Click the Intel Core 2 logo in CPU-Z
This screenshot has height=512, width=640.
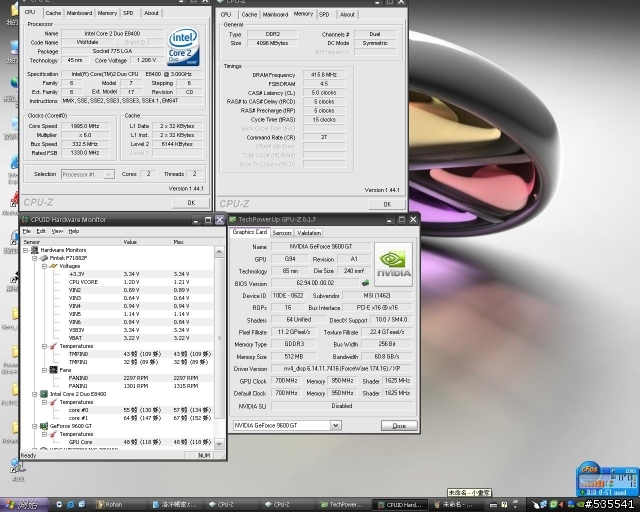[183, 46]
